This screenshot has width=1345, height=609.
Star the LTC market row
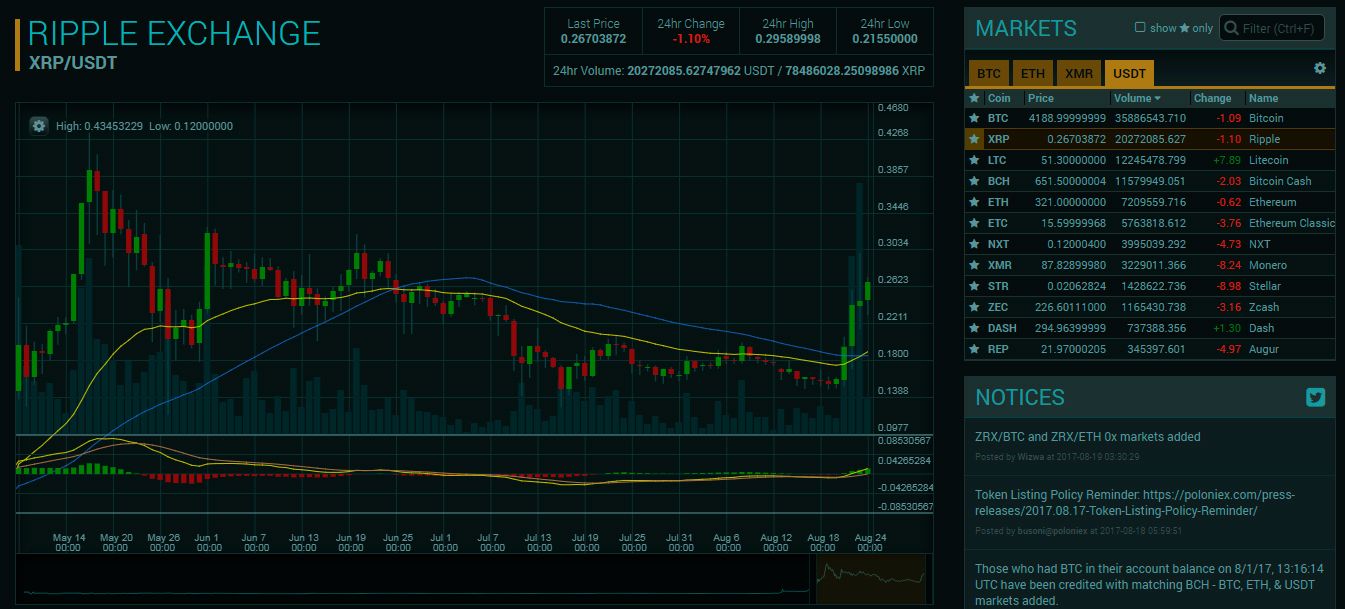coord(974,160)
